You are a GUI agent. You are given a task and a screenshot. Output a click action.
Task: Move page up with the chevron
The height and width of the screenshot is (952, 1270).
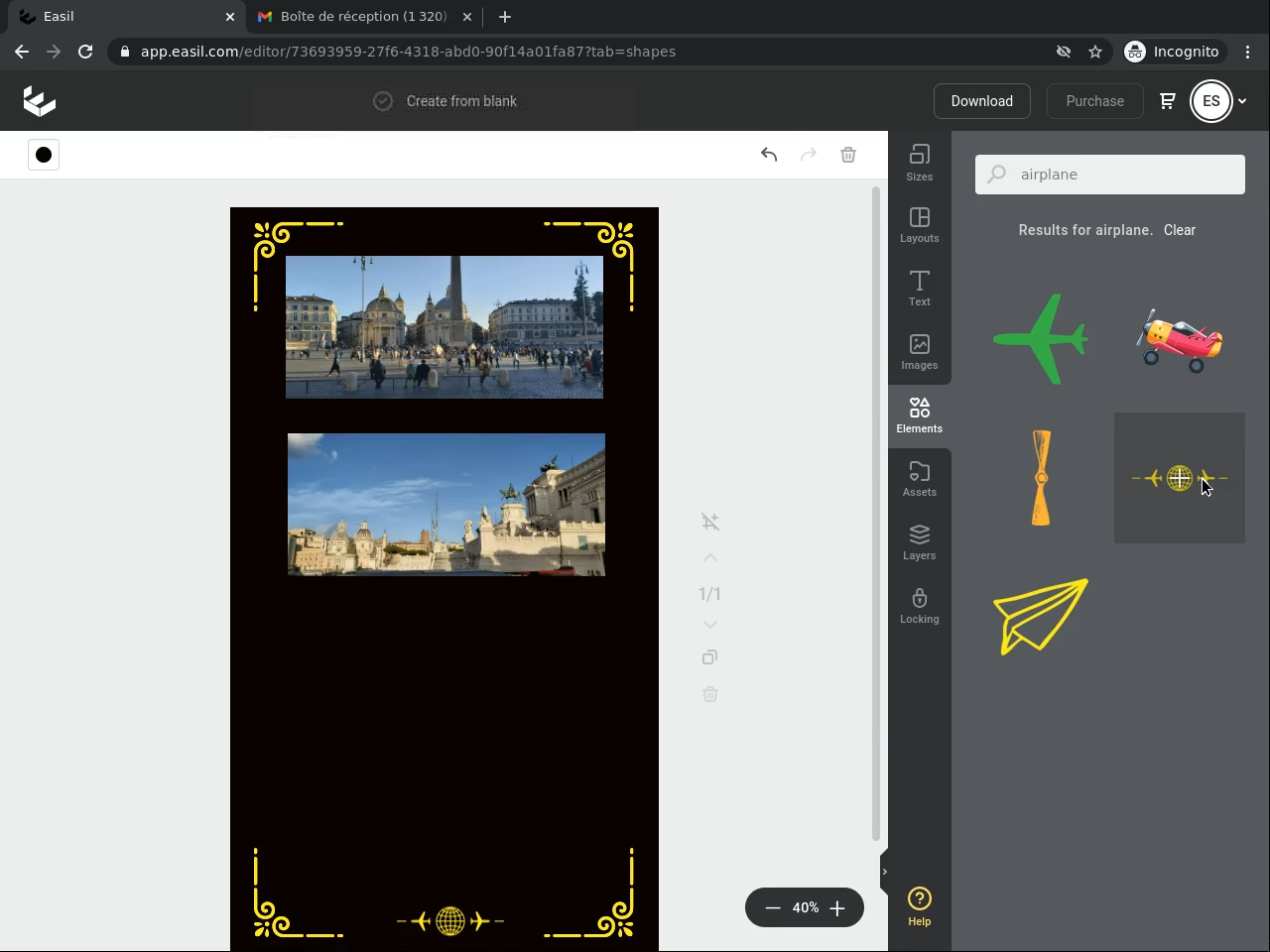pos(710,558)
